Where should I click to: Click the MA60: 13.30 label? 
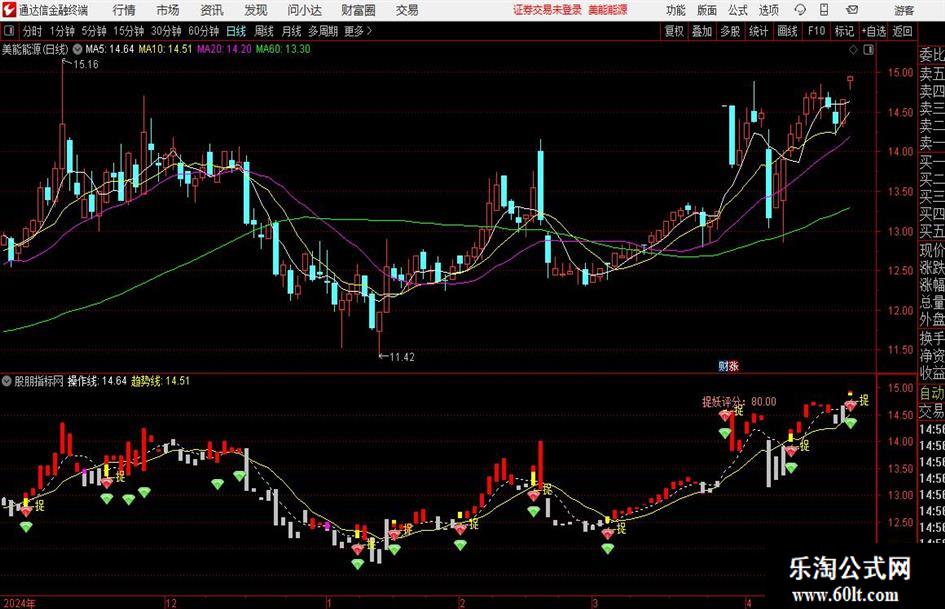click(x=283, y=49)
